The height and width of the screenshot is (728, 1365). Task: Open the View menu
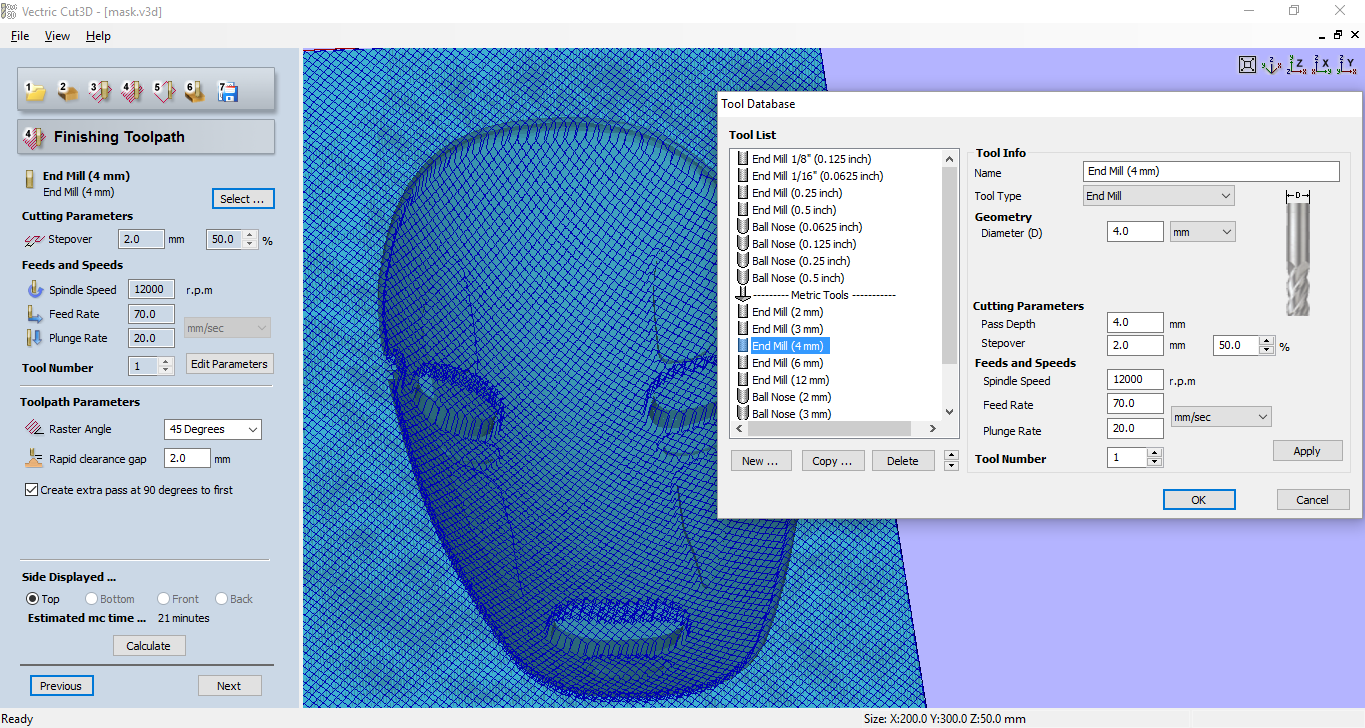pyautogui.click(x=57, y=35)
